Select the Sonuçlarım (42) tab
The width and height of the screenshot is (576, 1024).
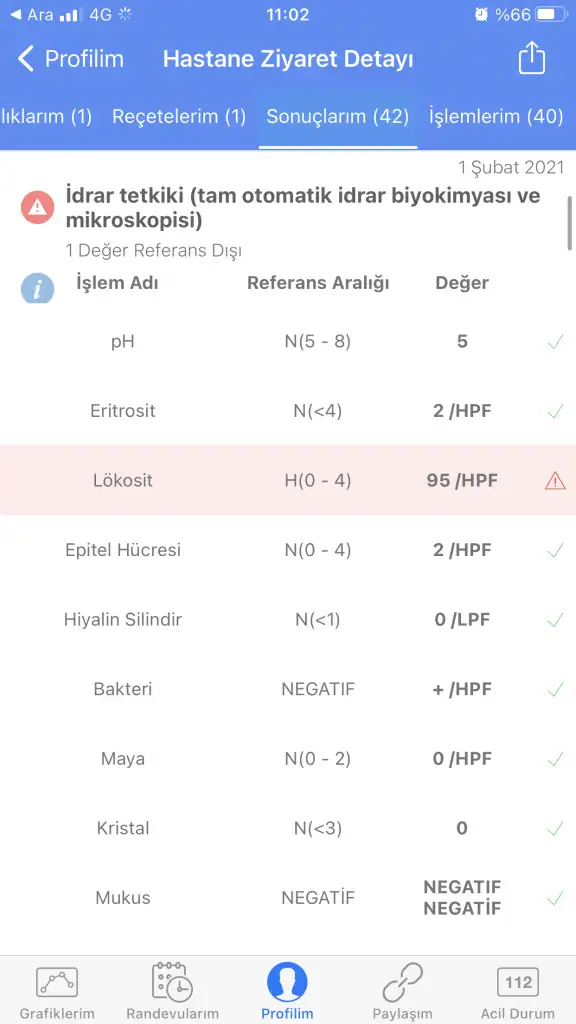coord(338,117)
